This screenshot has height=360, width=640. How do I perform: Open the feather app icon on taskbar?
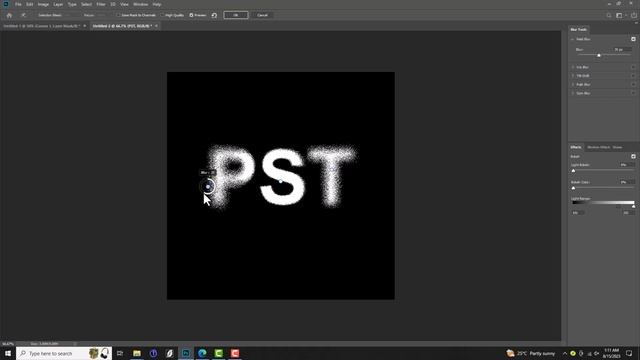point(169,353)
